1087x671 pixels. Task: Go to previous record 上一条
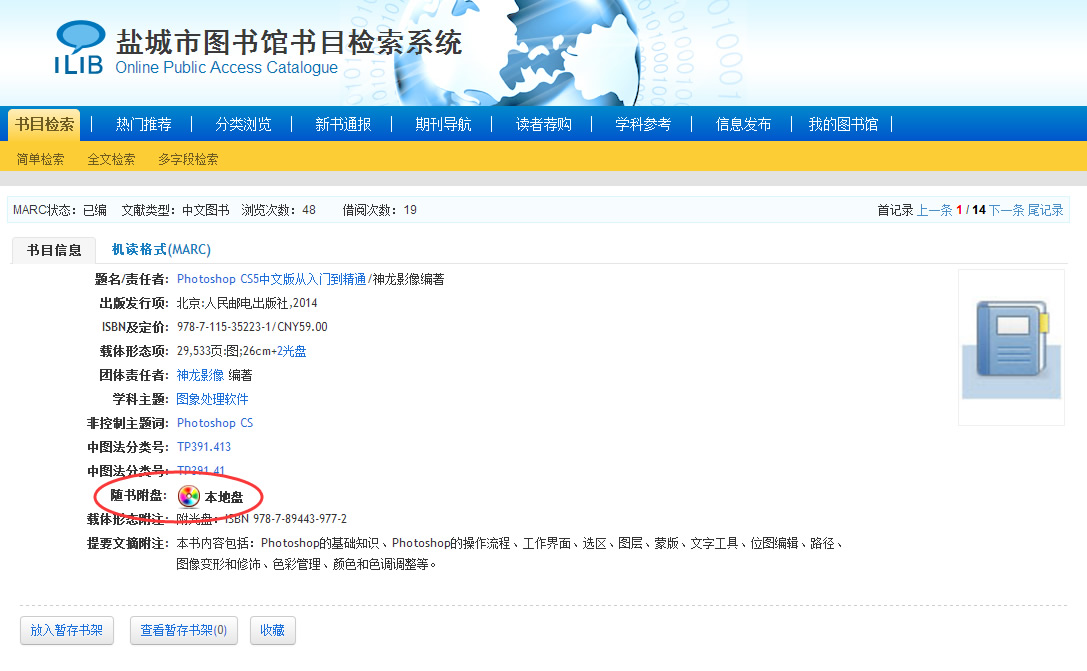click(934, 210)
